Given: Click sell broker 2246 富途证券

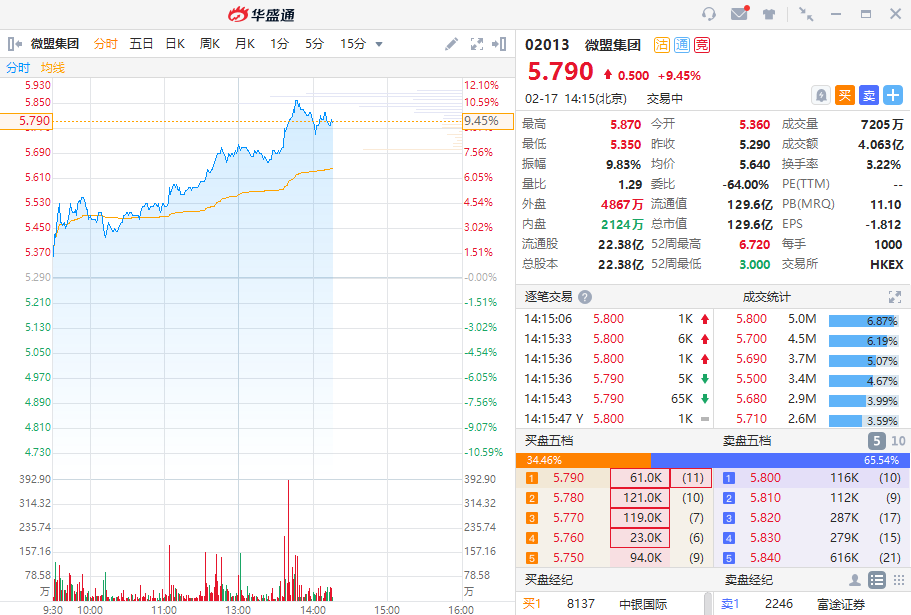Looking at the screenshot, I should tap(813, 604).
